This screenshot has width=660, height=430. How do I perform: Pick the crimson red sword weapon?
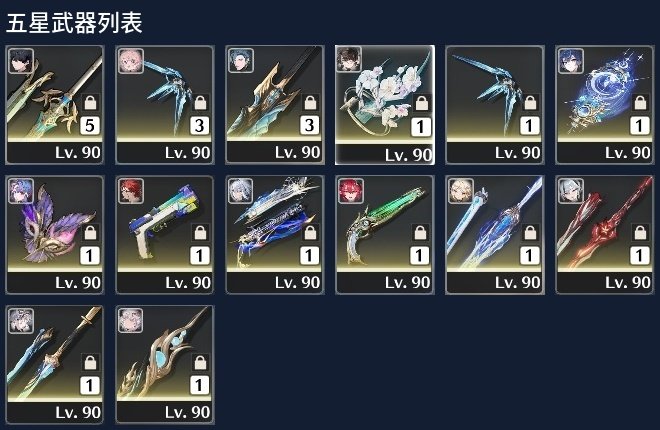[605, 235]
